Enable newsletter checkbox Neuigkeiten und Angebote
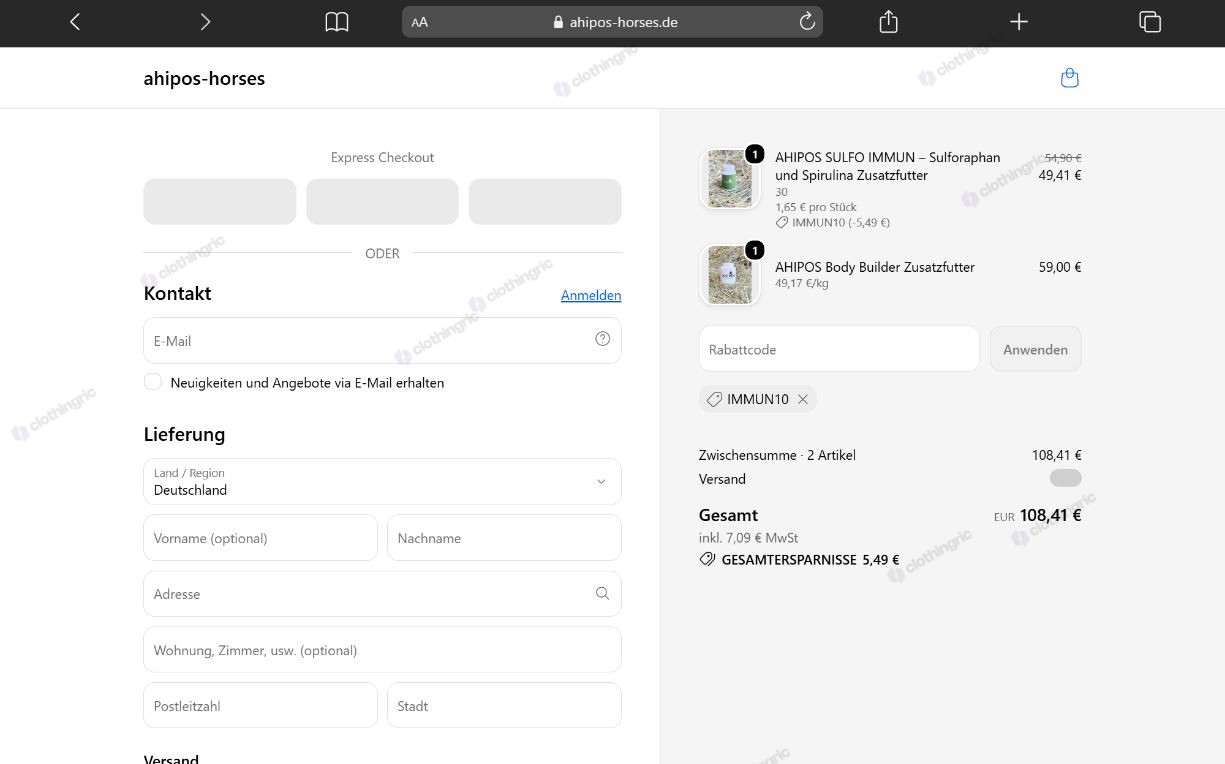Viewport: 1225px width, 764px height. [x=153, y=381]
